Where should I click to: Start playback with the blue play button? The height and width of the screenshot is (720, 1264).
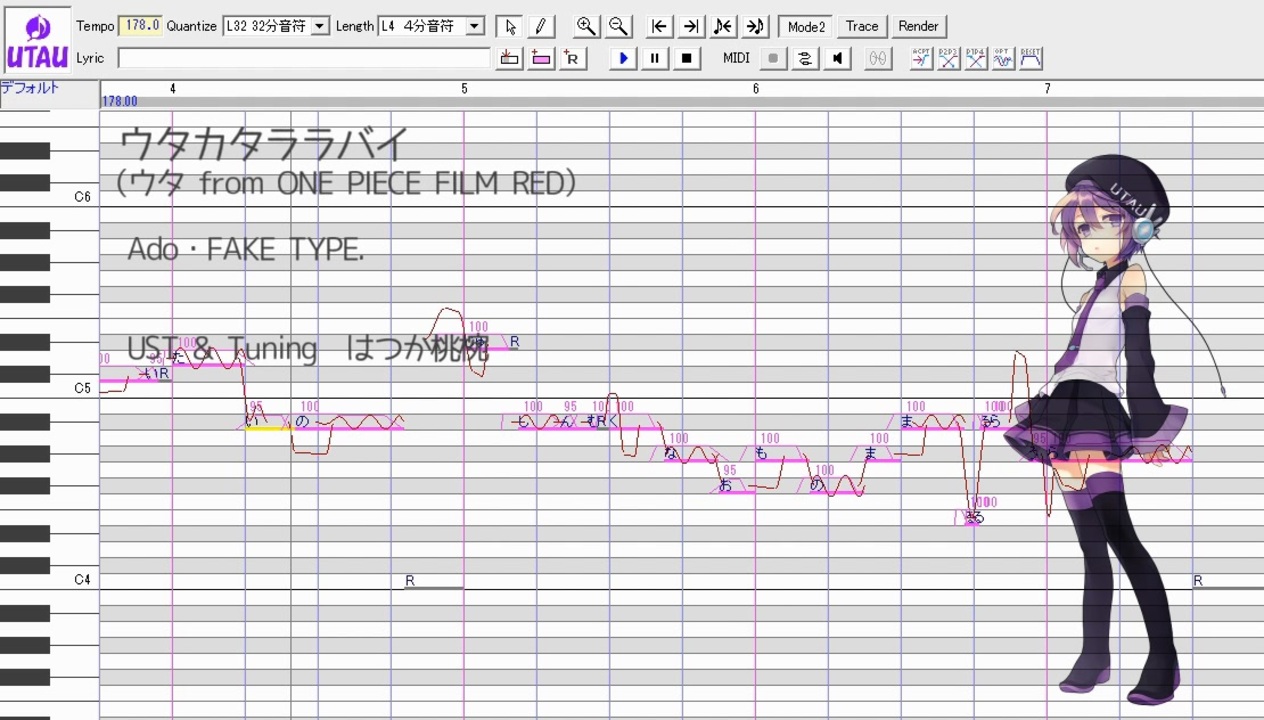point(623,58)
